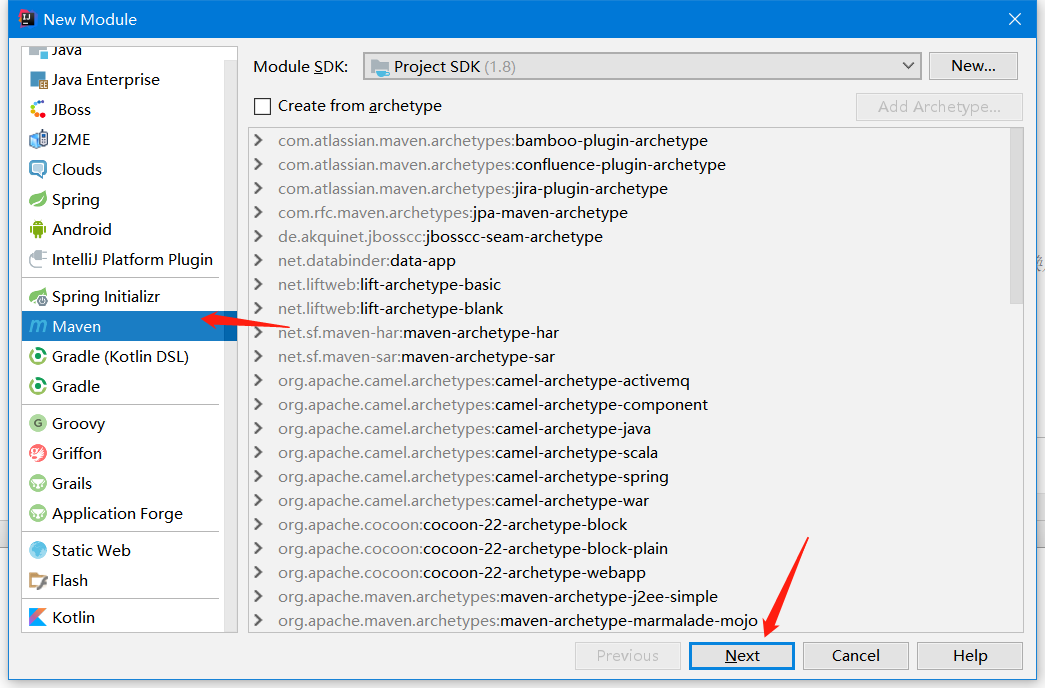
Task: Select camel-archetype-scala row
Action: coord(629,453)
